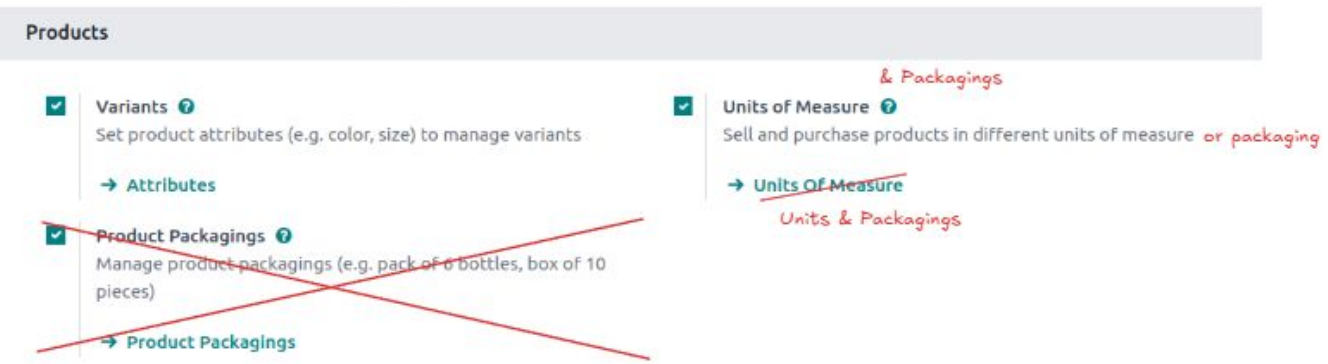1328x364 pixels.
Task: Click the 'Manage product packagings' description text
Action: [350, 279]
